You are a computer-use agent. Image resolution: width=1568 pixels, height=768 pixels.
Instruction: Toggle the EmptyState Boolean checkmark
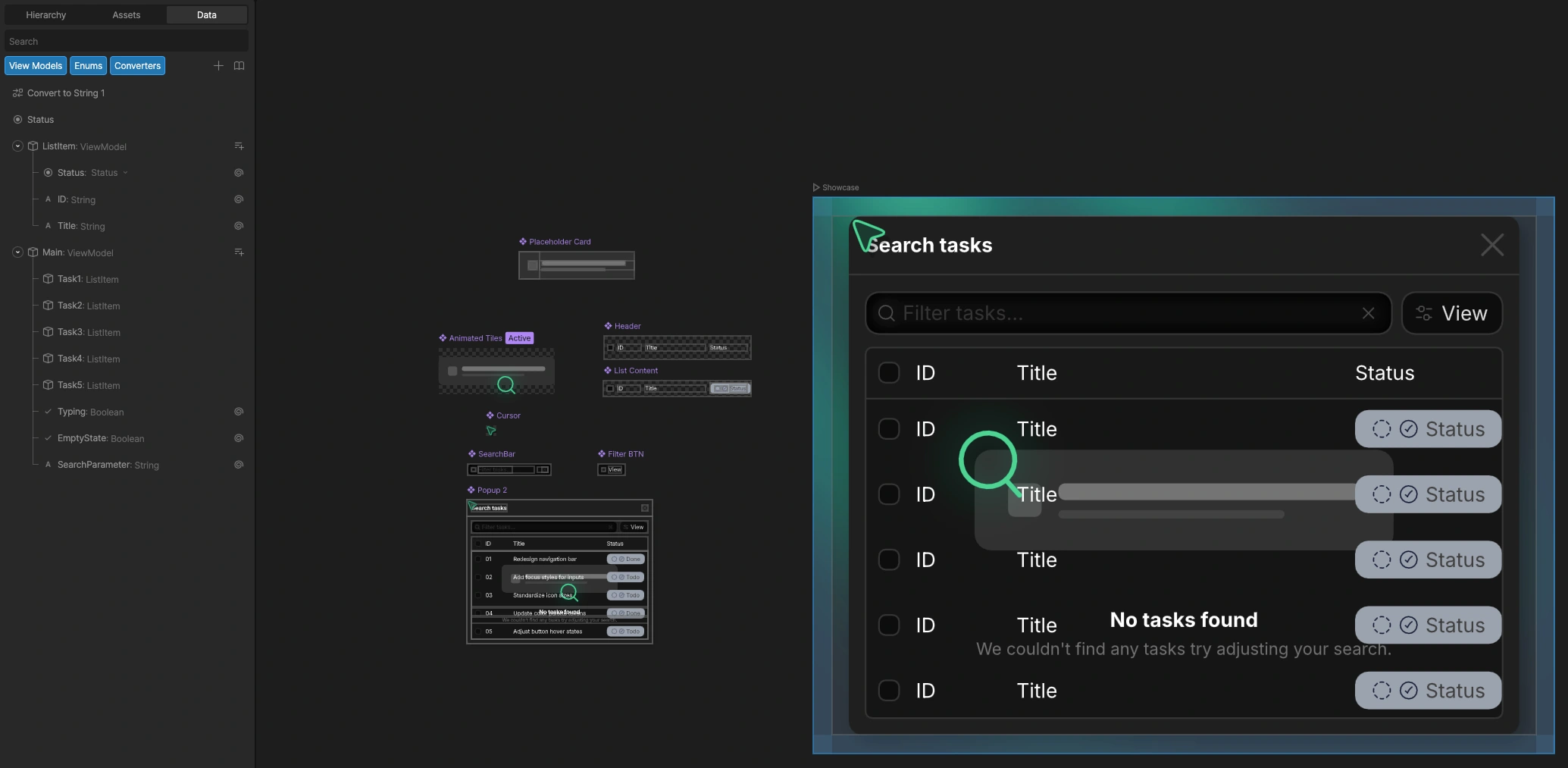pos(49,438)
